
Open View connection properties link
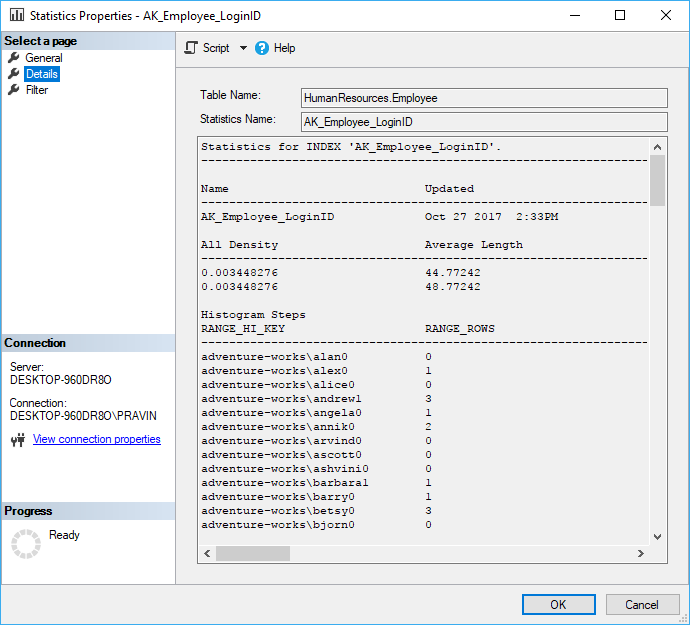point(97,439)
